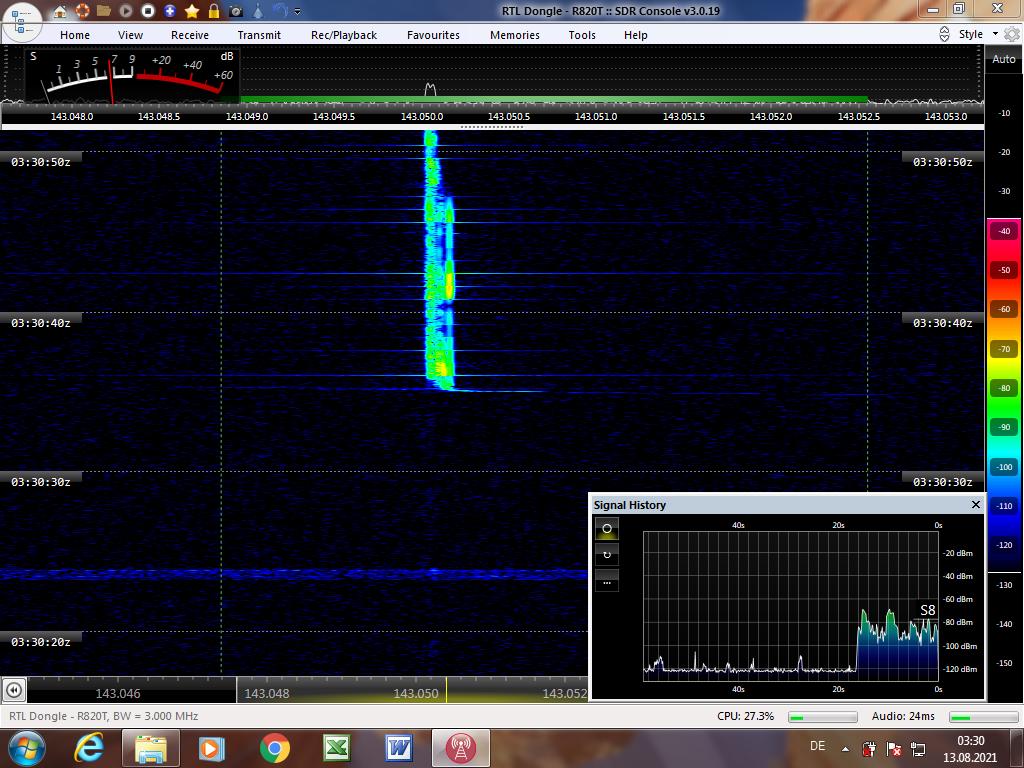Show hidden system tray icons arrow
The image size is (1024, 768).
click(845, 748)
